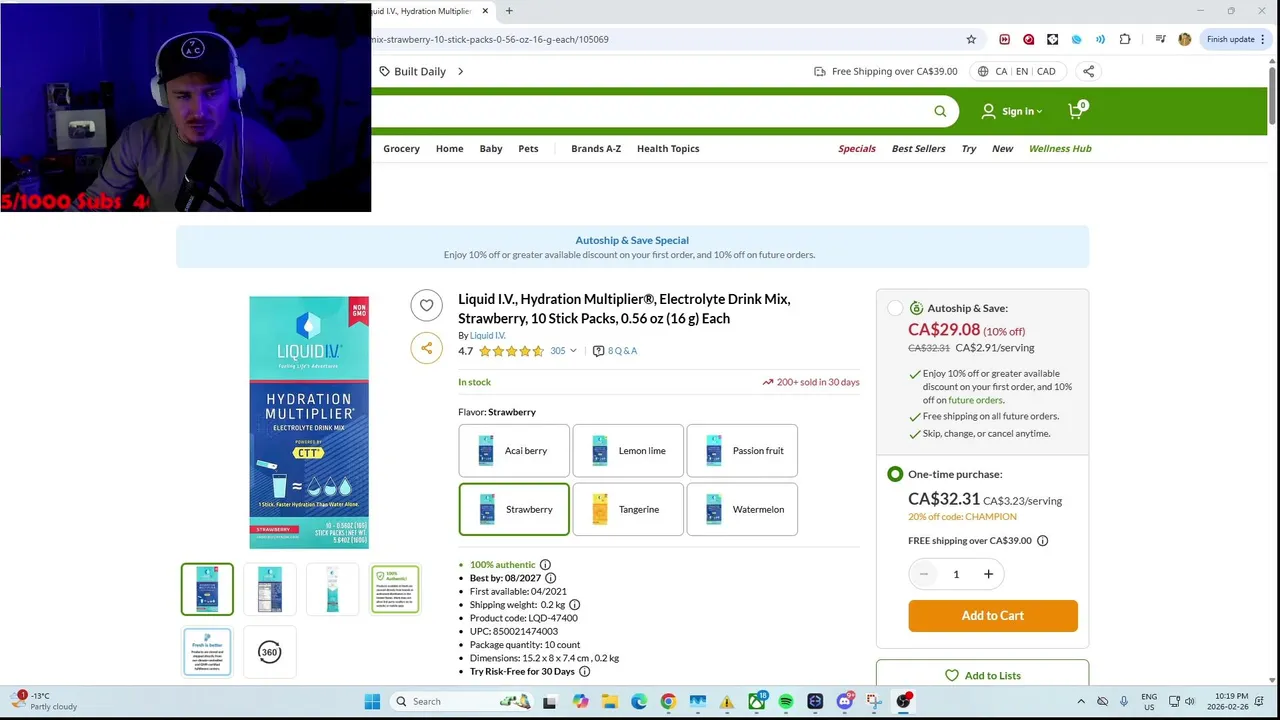Click Finish update in Chrome
The image size is (1280, 720).
point(1230,39)
